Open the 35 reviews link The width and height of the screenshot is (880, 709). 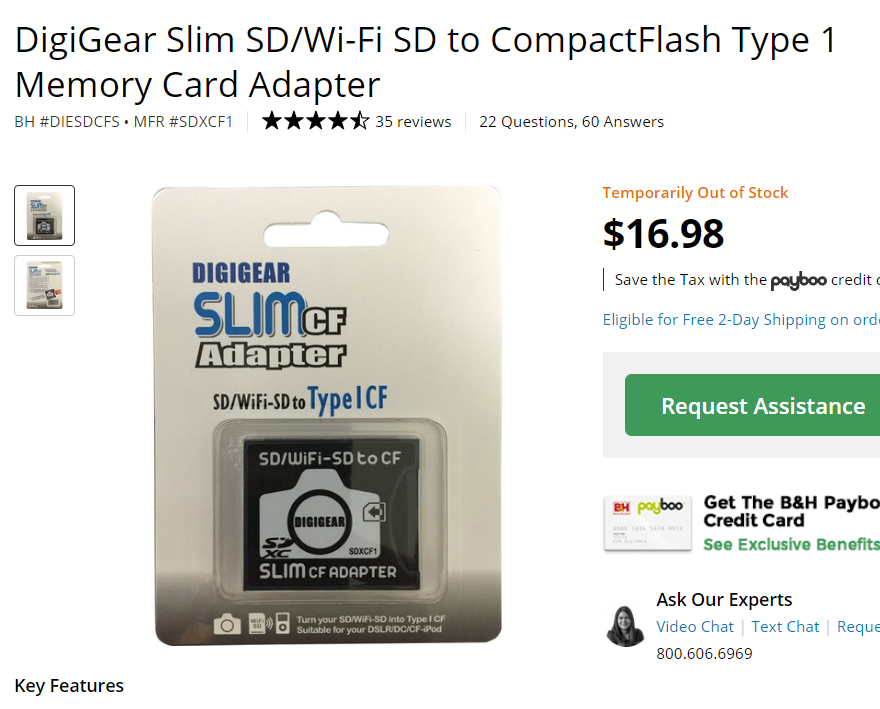click(413, 122)
